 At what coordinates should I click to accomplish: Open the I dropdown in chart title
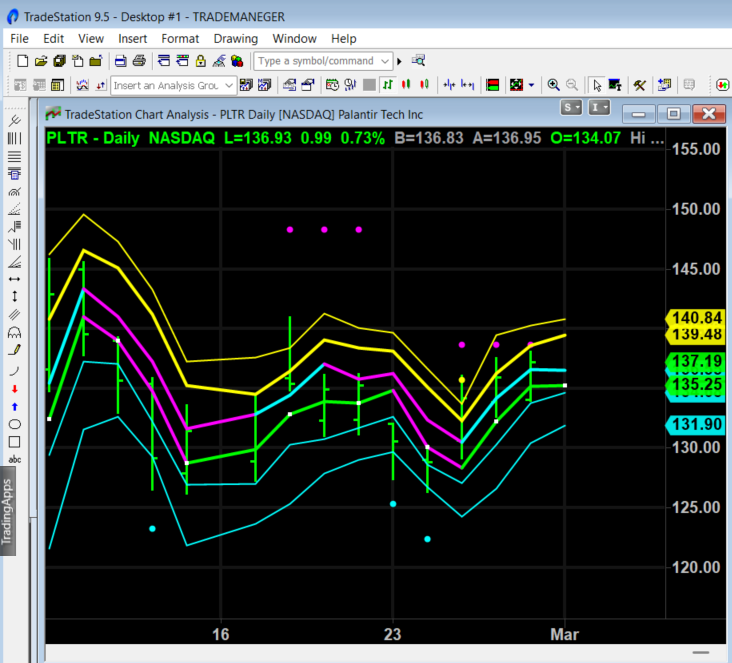(x=599, y=108)
